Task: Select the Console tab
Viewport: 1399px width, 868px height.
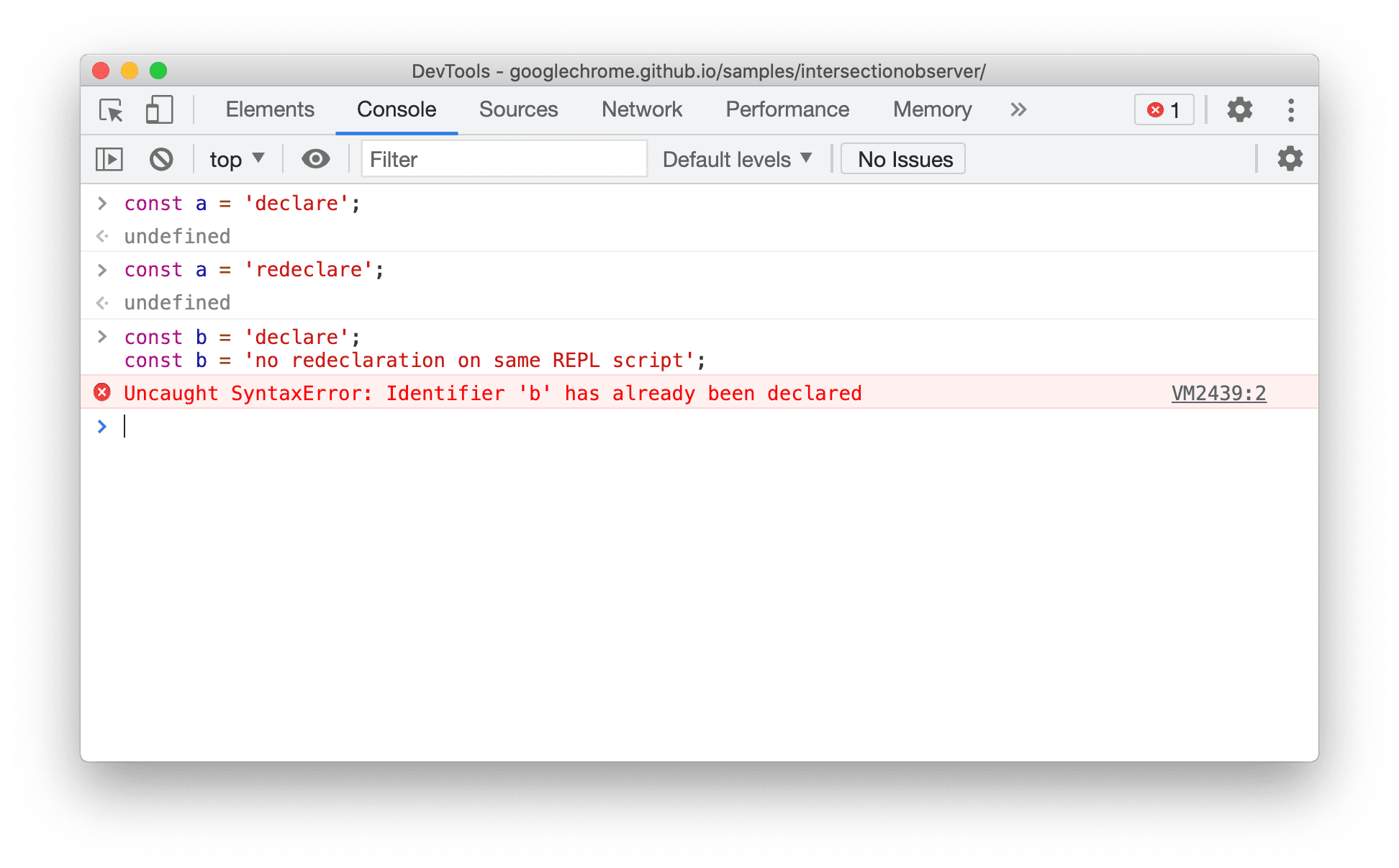Action: click(395, 110)
